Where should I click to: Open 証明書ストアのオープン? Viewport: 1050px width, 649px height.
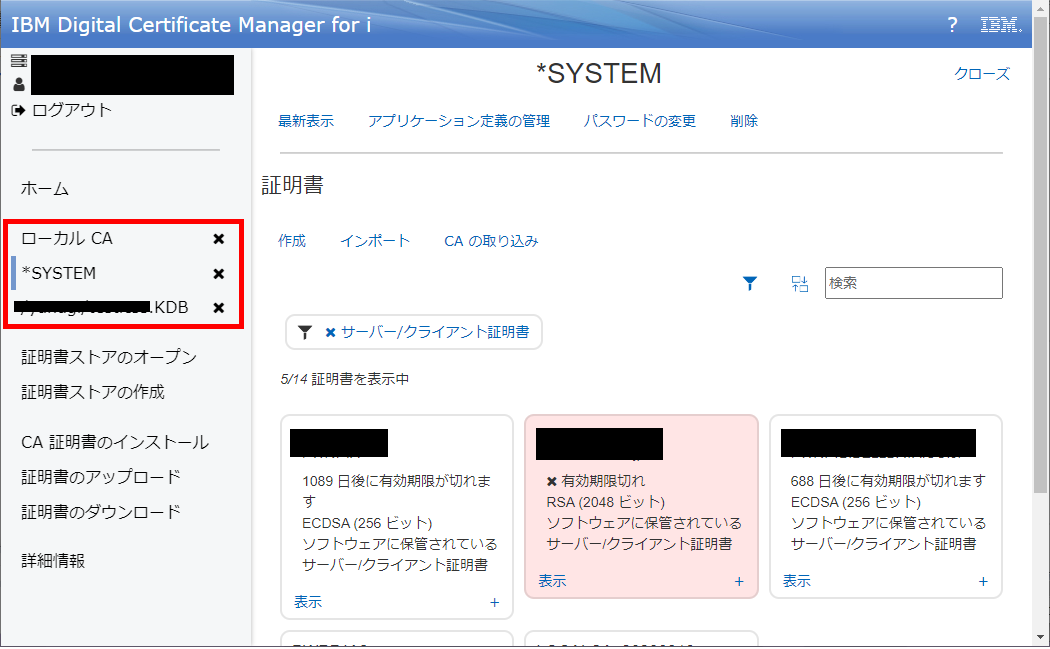[x=109, y=357]
